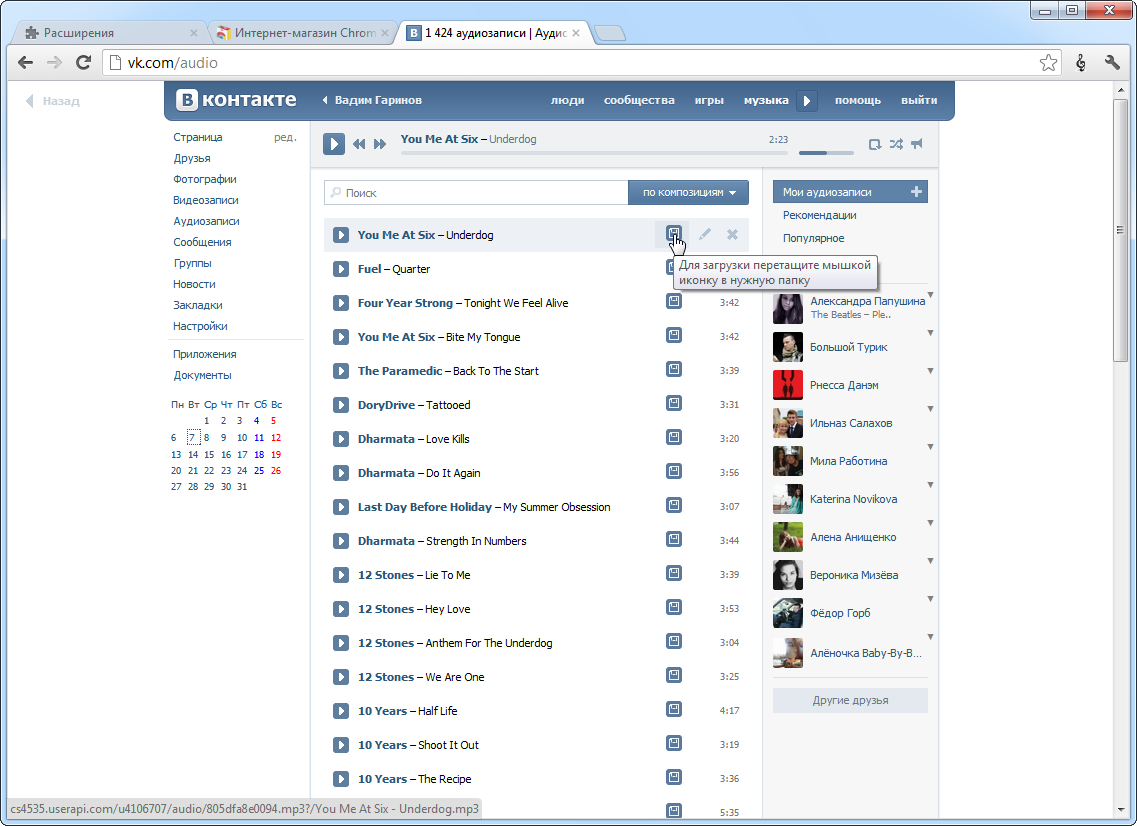Play 12 Stones – We Are One
Image resolution: width=1137 pixels, height=826 pixels.
coord(341,677)
